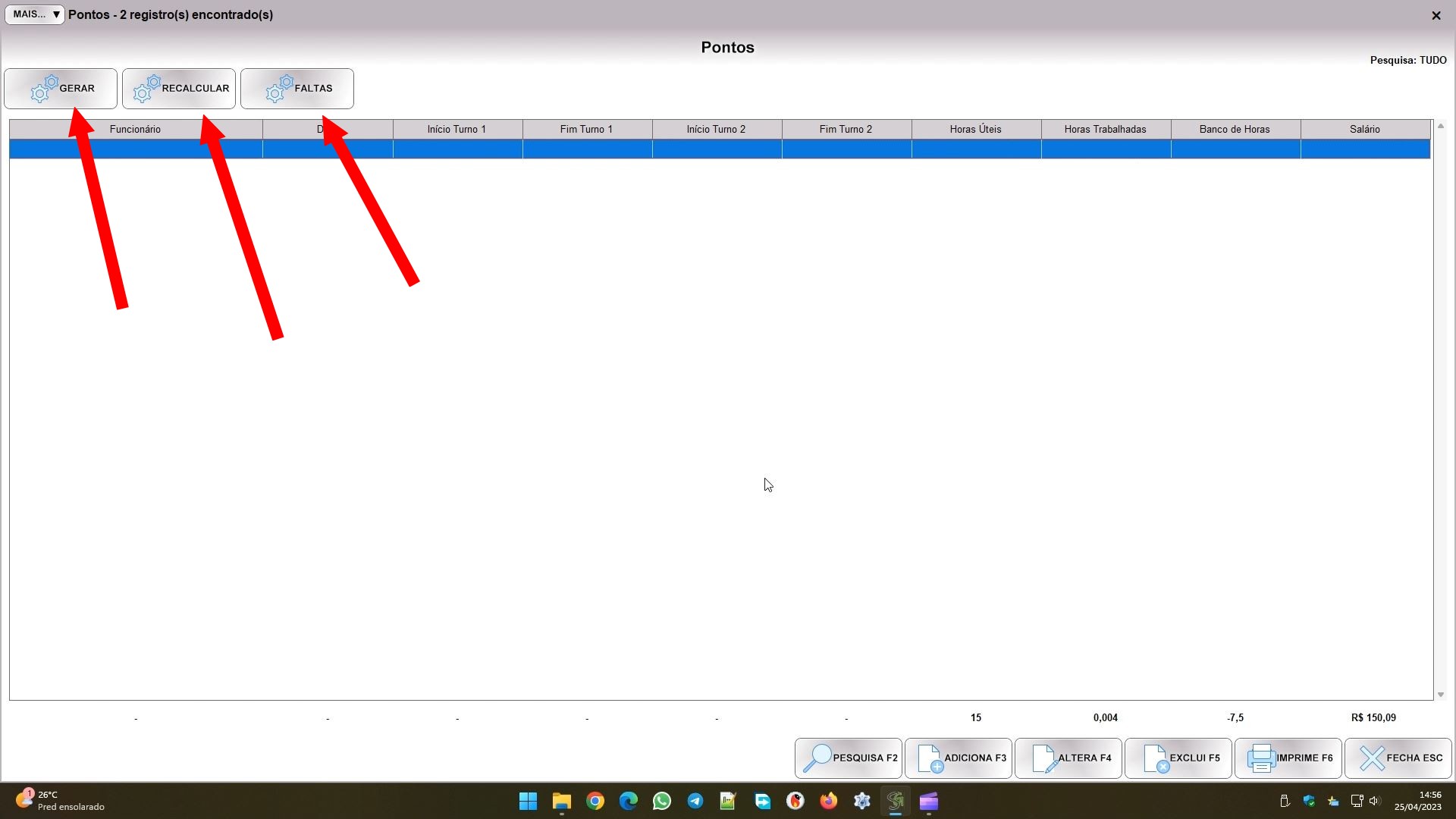Open Google Chrome from the taskbar
Image resolution: width=1456 pixels, height=819 pixels.
click(595, 801)
